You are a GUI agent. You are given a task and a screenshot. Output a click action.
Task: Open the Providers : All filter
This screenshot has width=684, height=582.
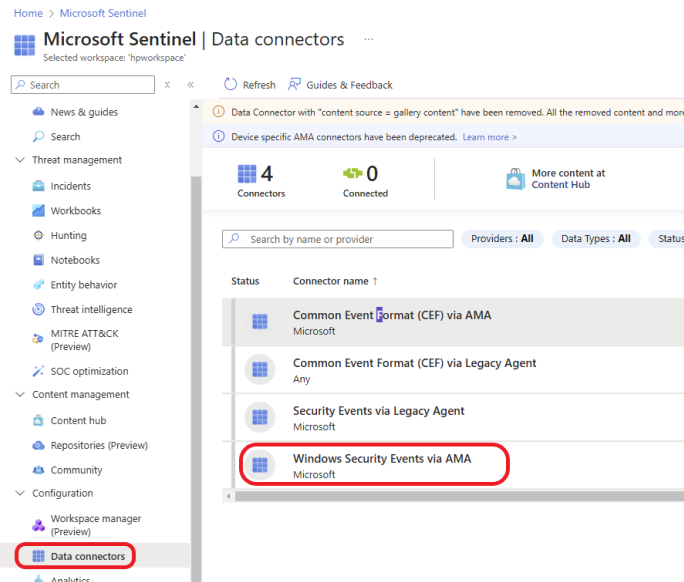click(x=502, y=239)
